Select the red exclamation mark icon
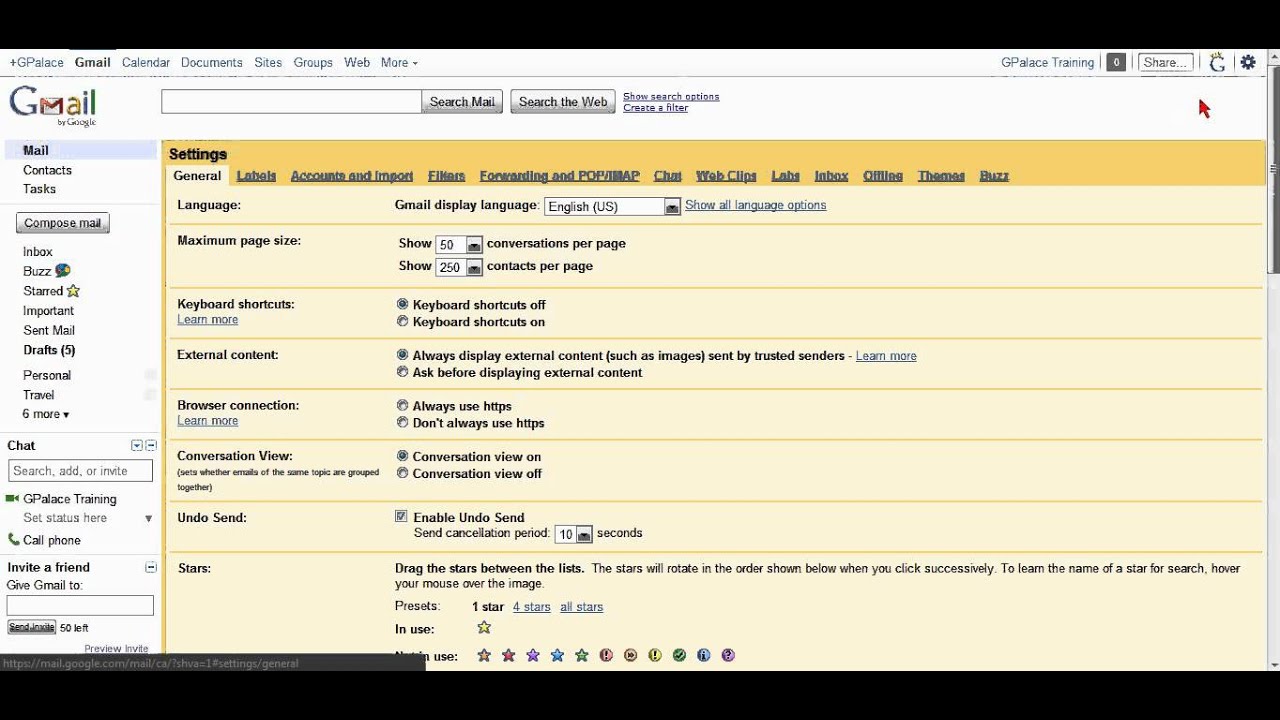Screen dimensions: 1280x720 [606, 656]
